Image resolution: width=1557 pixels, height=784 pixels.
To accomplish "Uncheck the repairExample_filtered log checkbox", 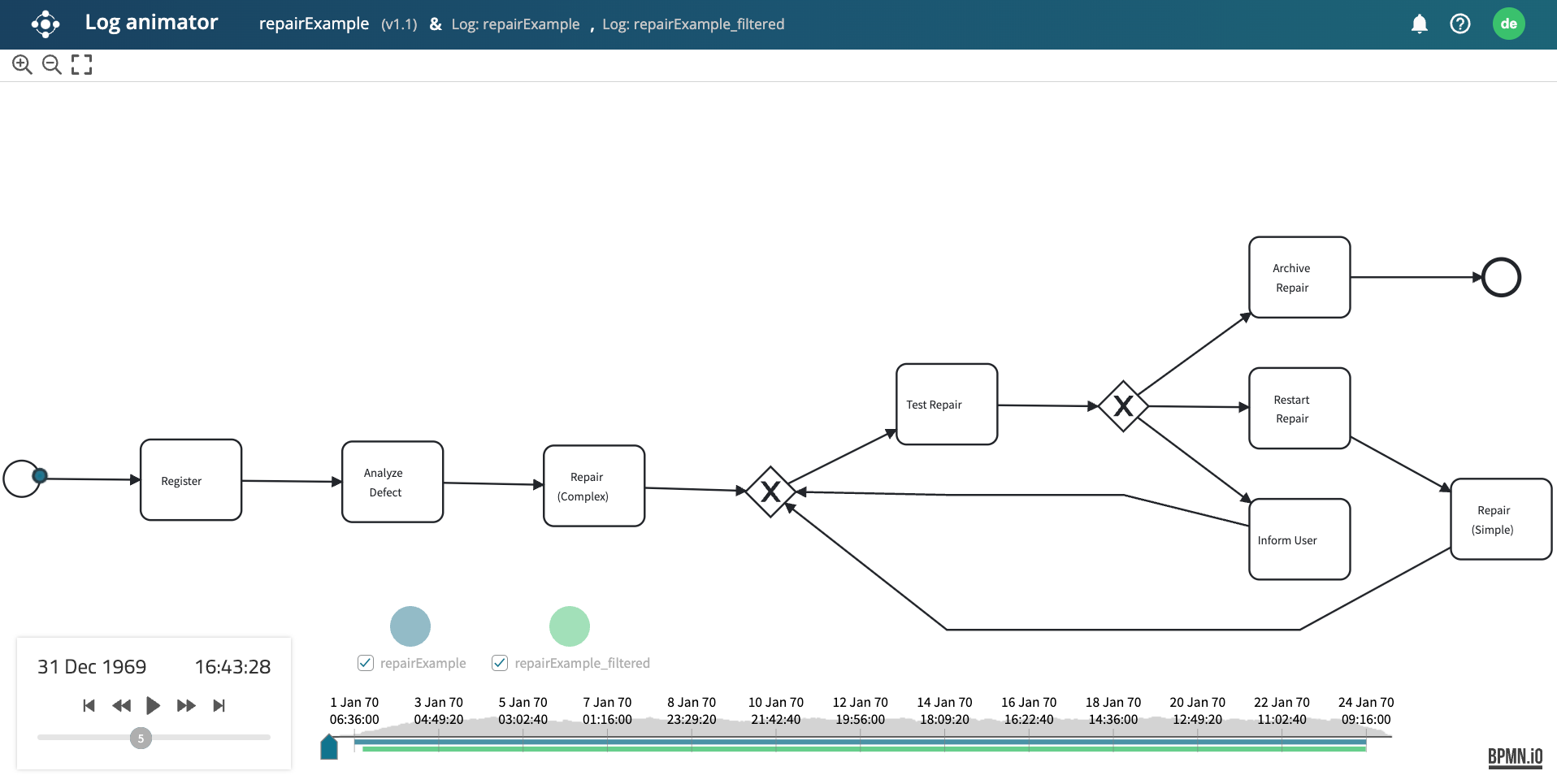I will tap(500, 663).
